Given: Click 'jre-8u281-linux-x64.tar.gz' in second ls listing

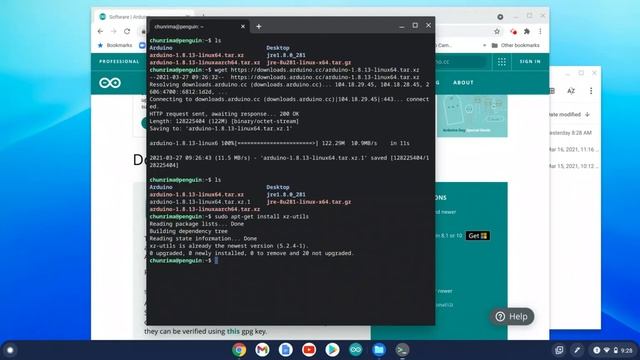Looking at the screenshot, I should click(309, 202).
